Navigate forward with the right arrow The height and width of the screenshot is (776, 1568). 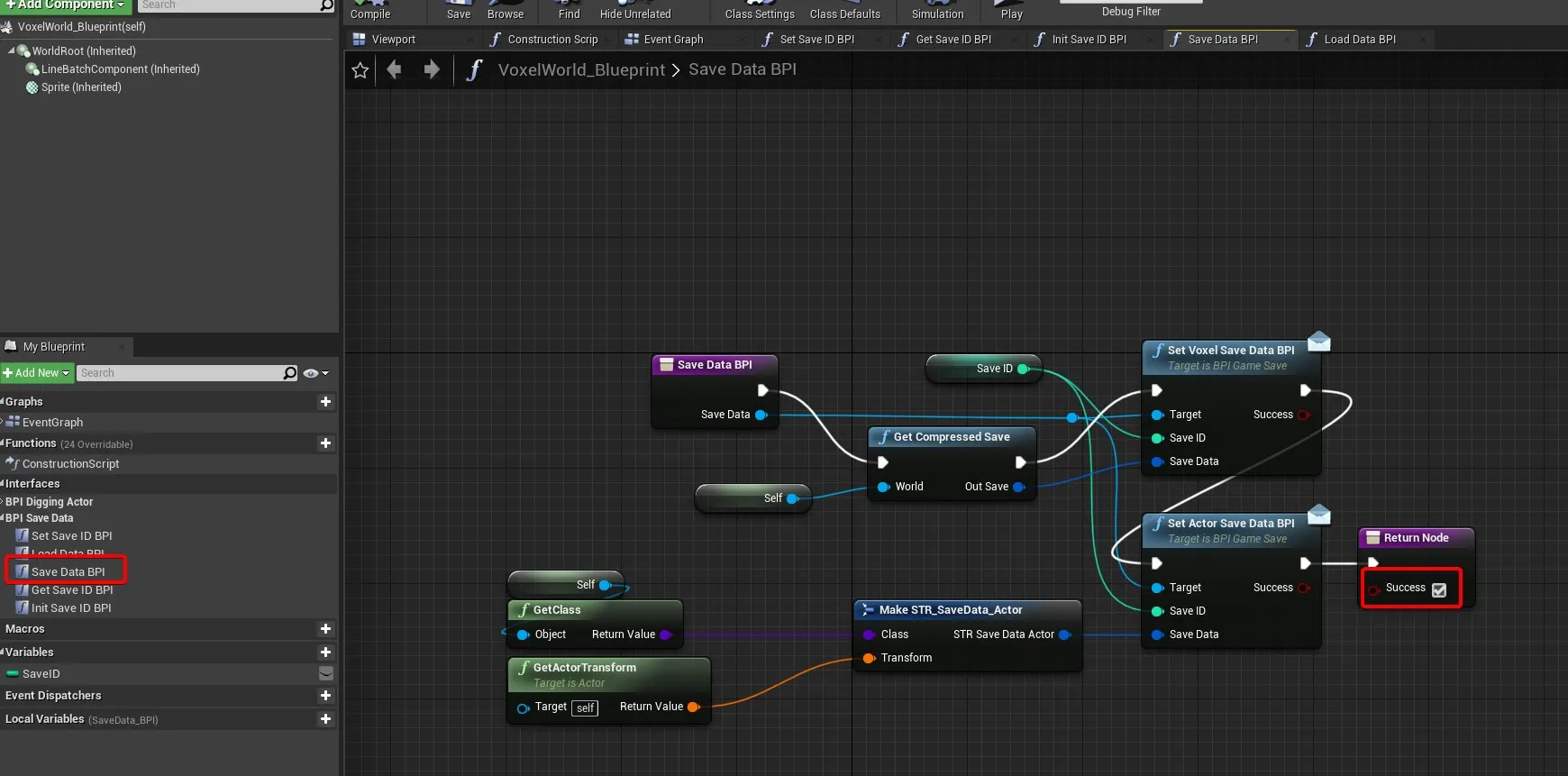click(432, 69)
